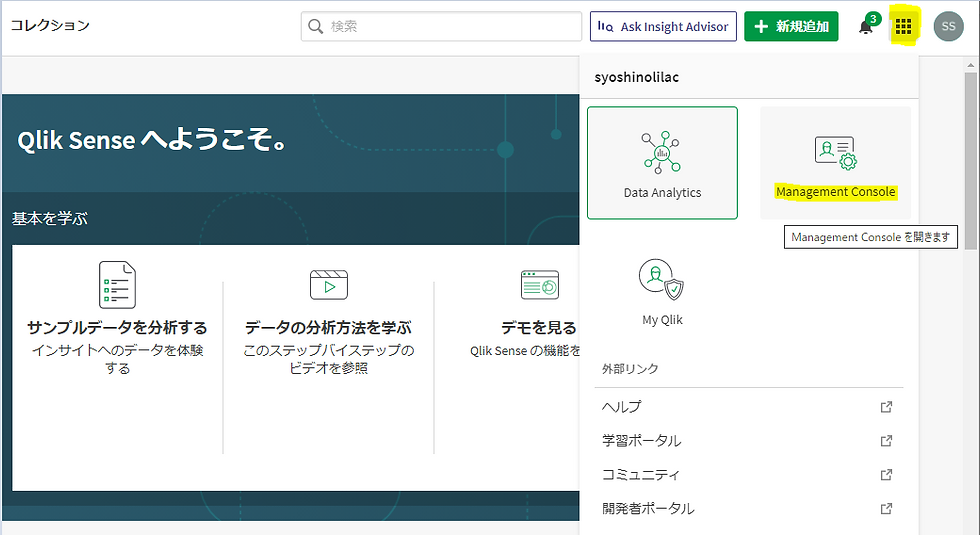Viewport: 980px width, 535px height.
Task: Open Management Console tile
Action: click(835, 162)
